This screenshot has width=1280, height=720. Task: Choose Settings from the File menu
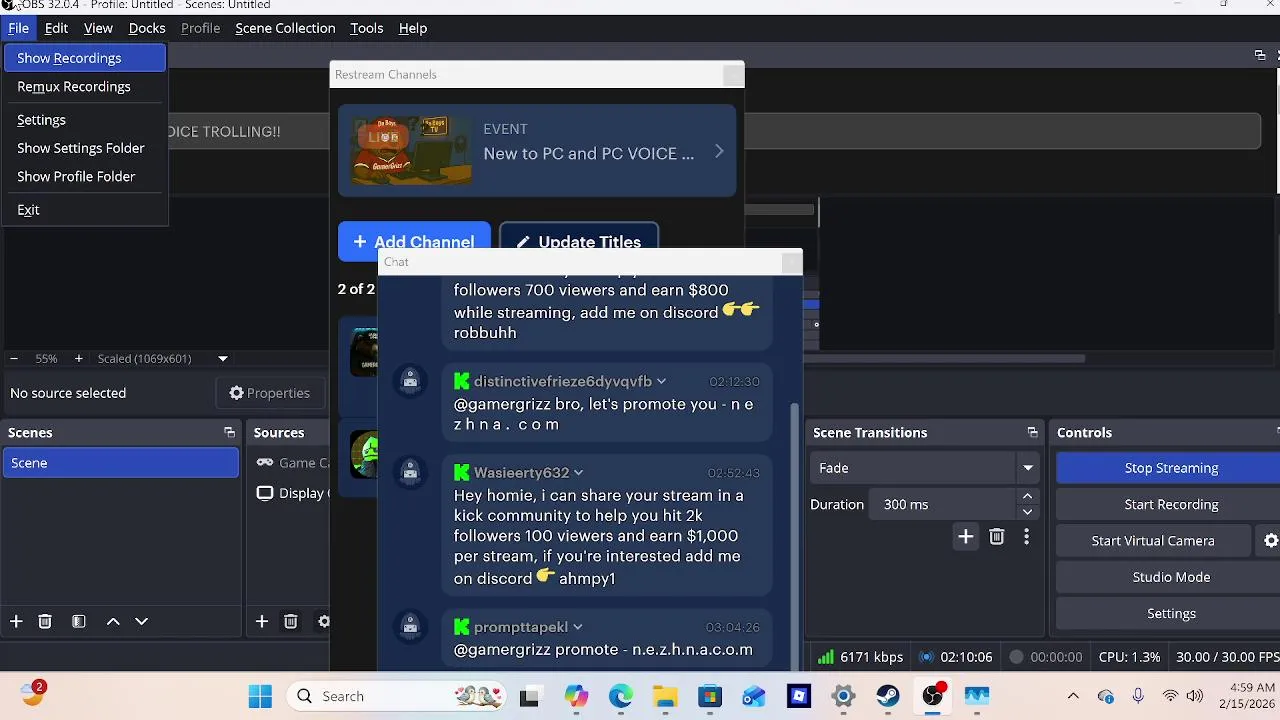85,119
